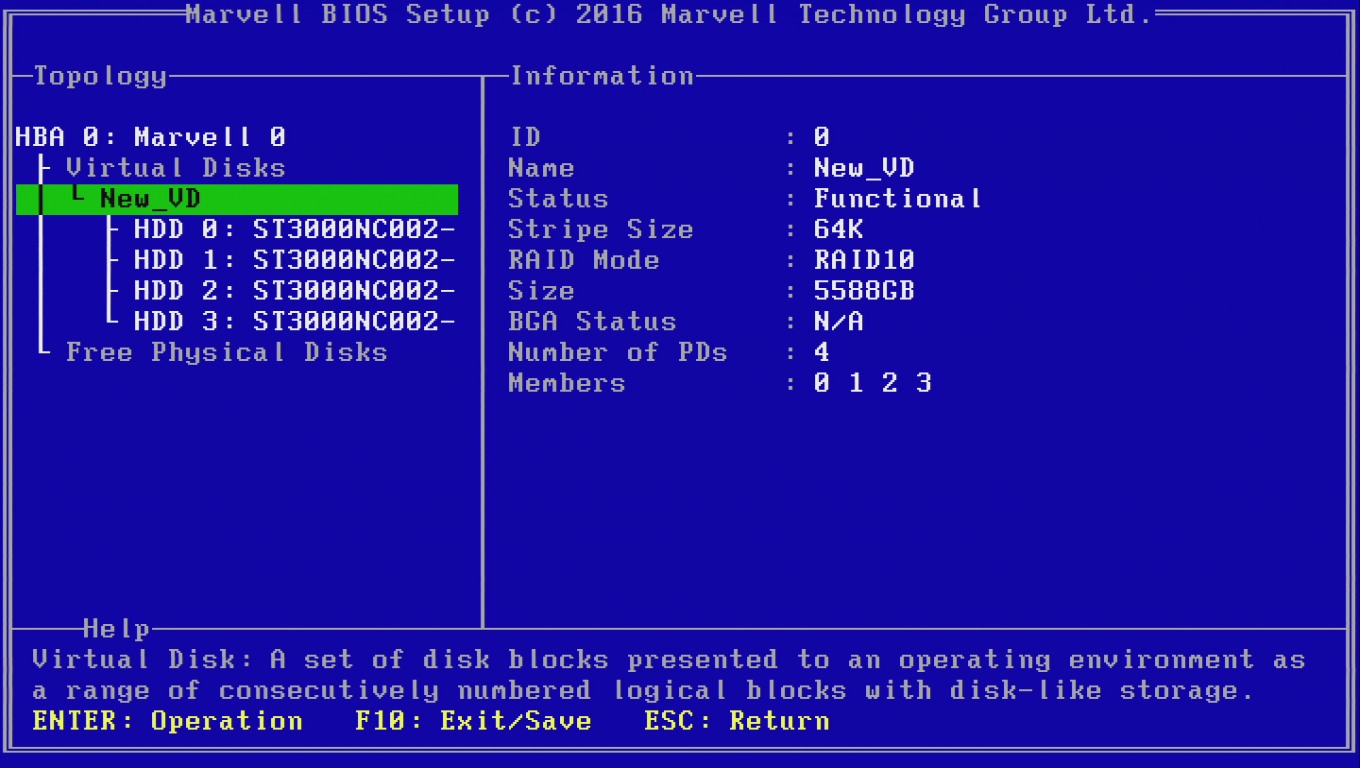The image size is (1360, 768).
Task: Click the Marvell BIOS Setup title text
Action: pos(669,15)
